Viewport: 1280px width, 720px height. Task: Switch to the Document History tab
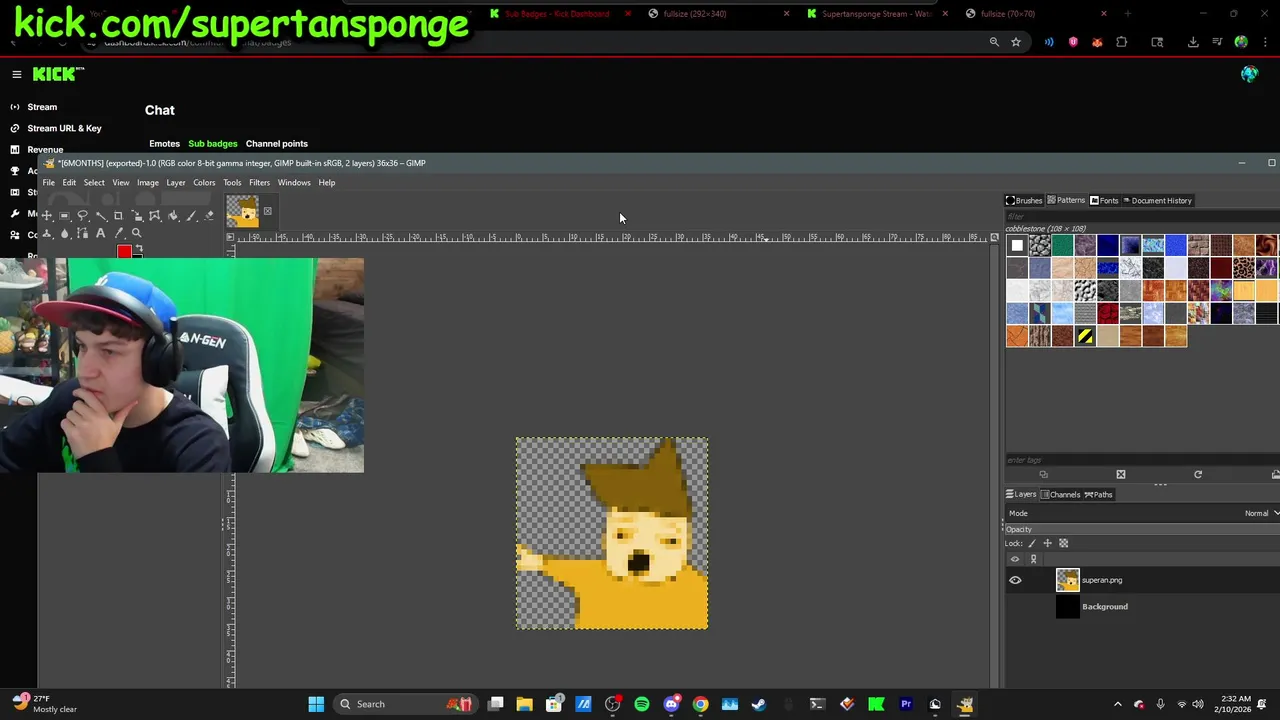[1157, 200]
